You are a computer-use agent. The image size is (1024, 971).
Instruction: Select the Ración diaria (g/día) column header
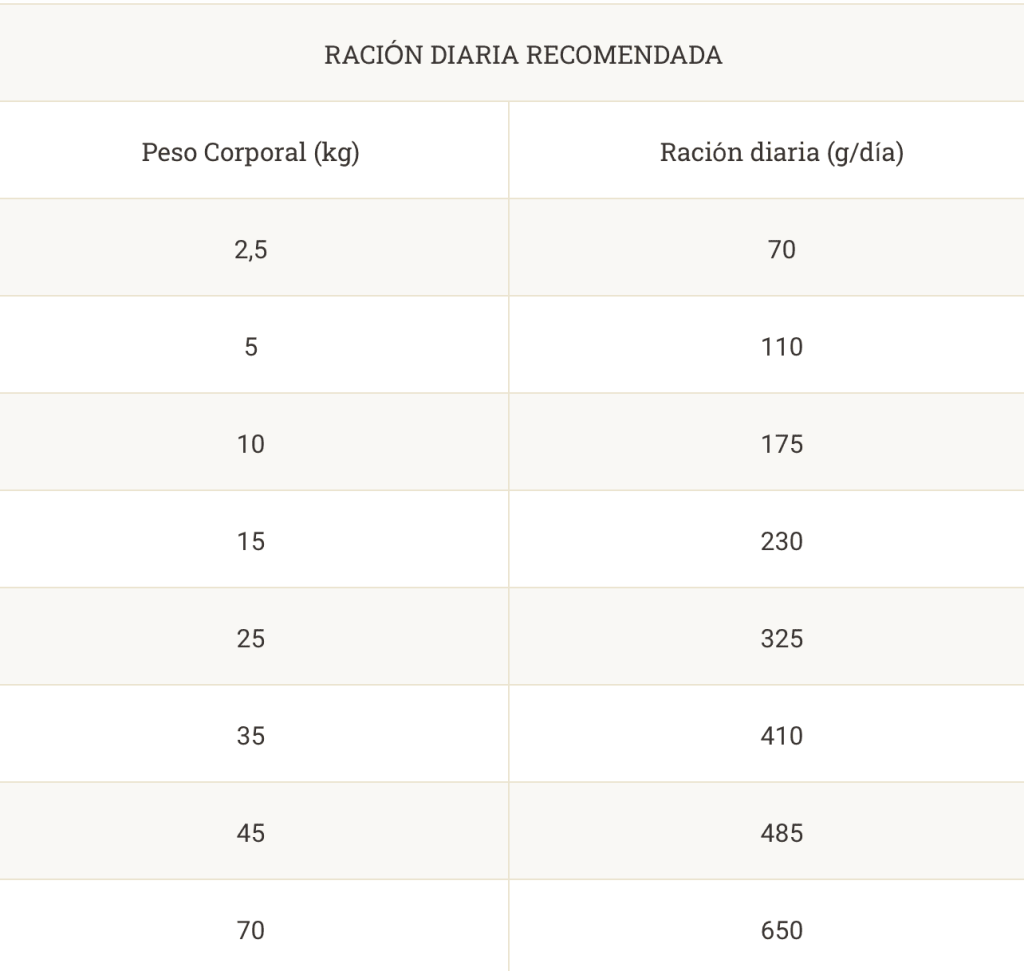[x=782, y=153]
